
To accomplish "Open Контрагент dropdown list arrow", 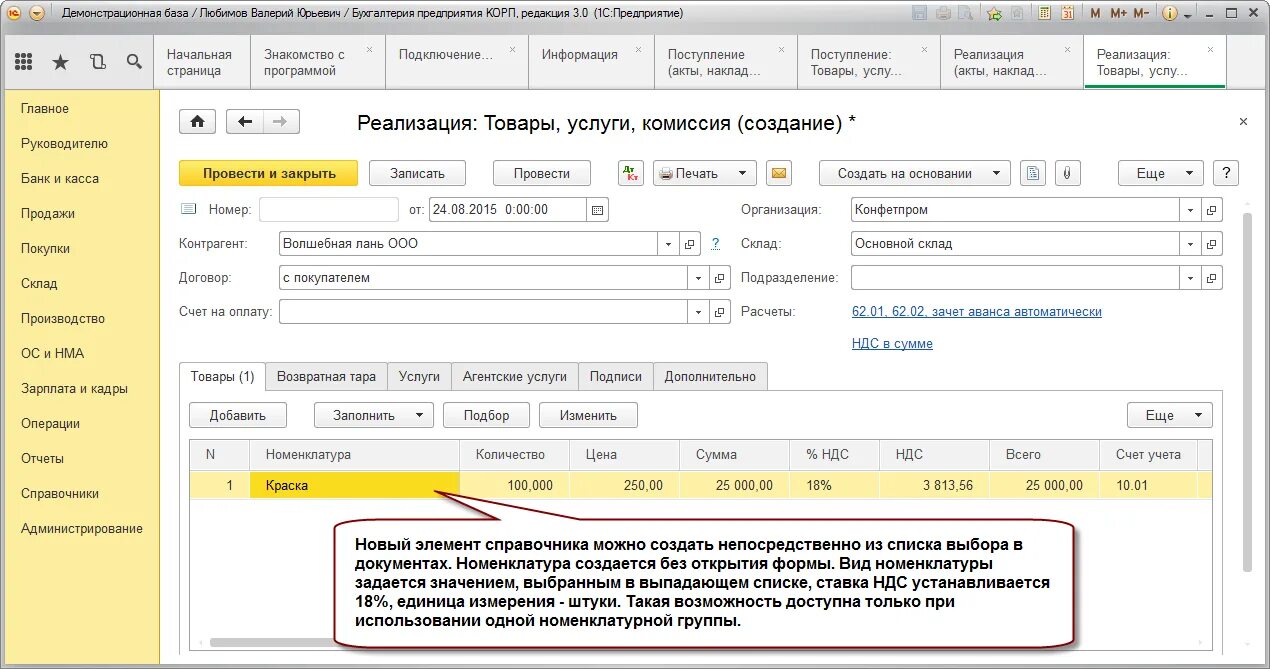I will pyautogui.click(x=668, y=244).
